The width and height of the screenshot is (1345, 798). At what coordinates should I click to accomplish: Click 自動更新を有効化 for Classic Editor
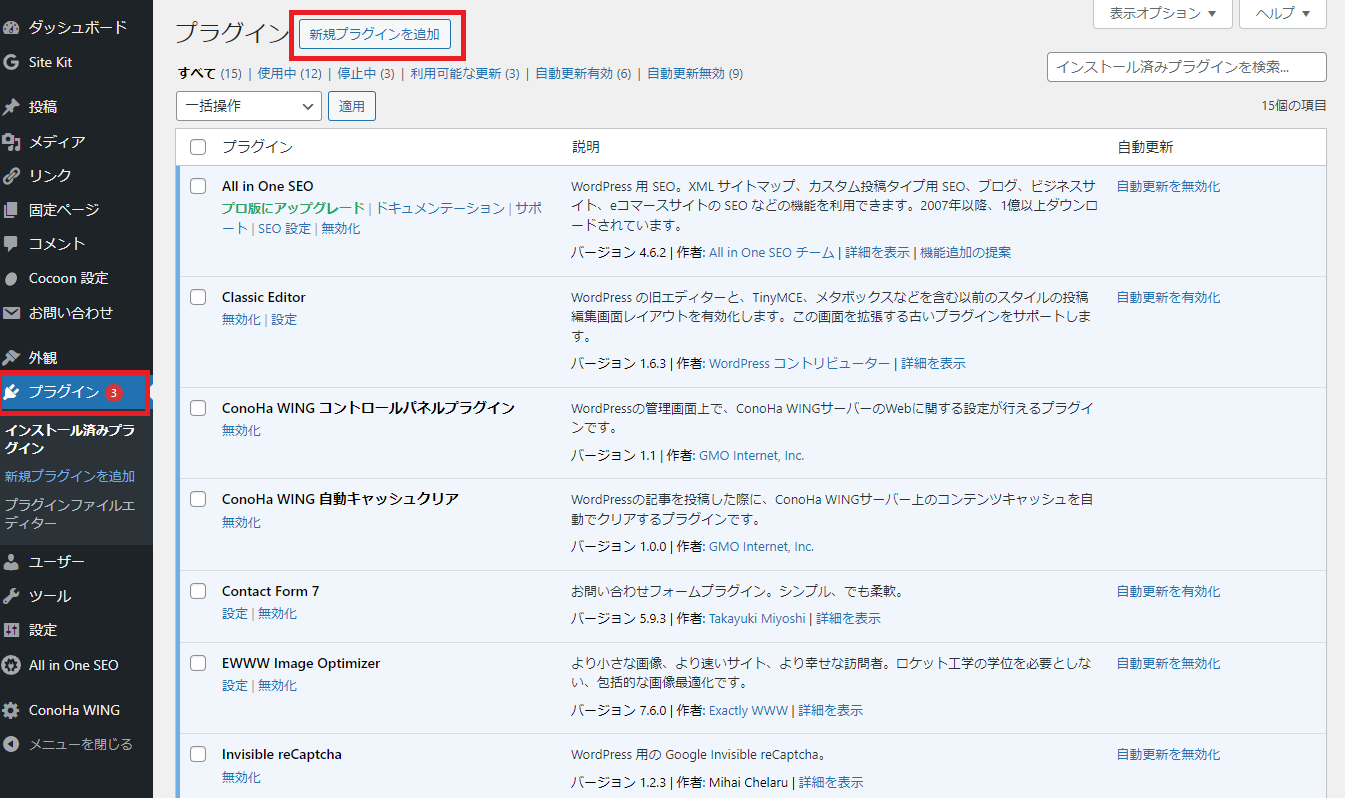click(1168, 297)
